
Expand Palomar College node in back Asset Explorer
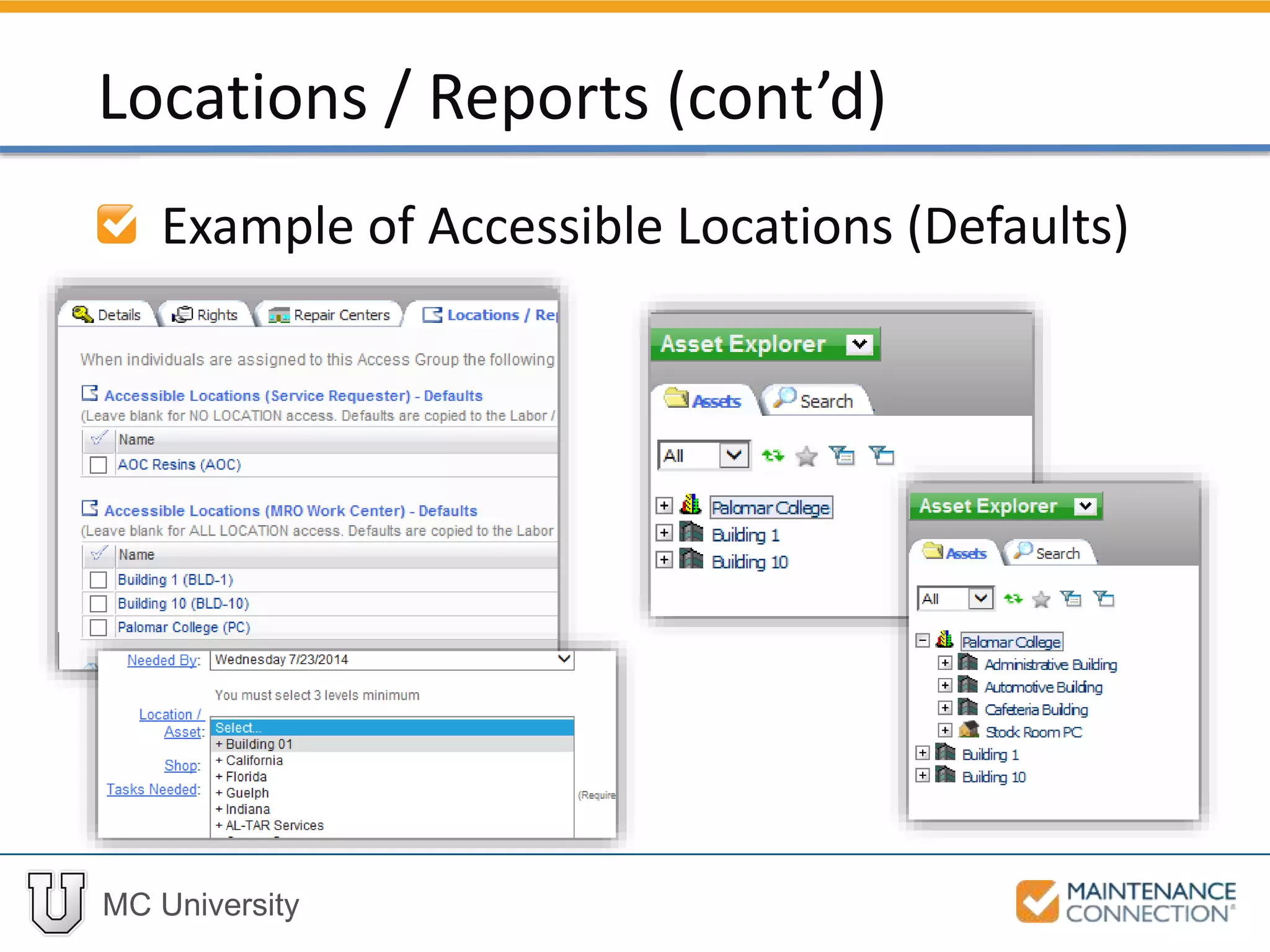(x=664, y=506)
